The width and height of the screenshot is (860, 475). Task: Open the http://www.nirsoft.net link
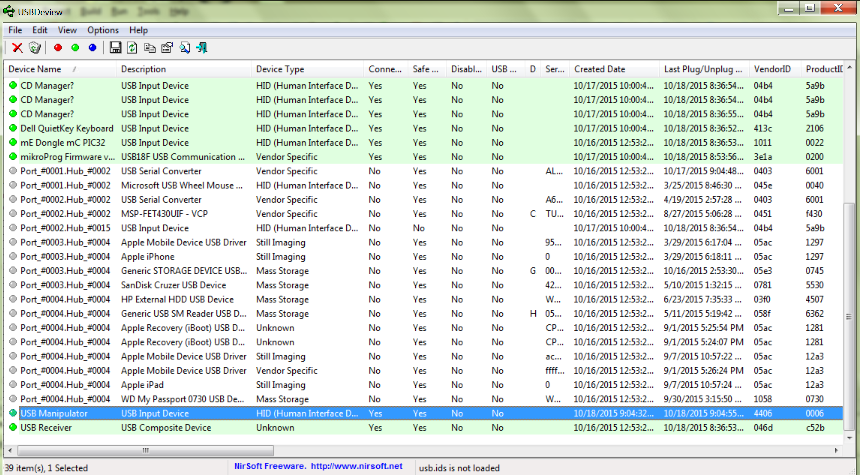click(357, 466)
